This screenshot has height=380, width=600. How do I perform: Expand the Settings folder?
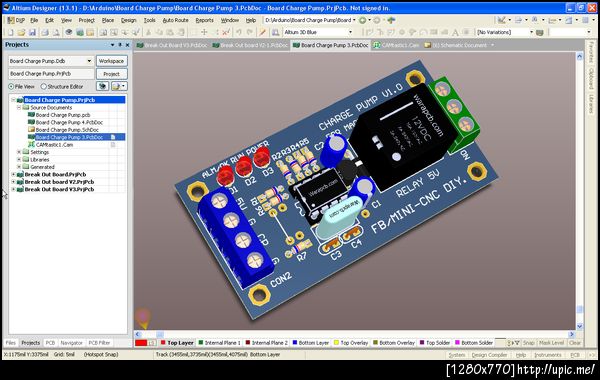click(x=19, y=152)
